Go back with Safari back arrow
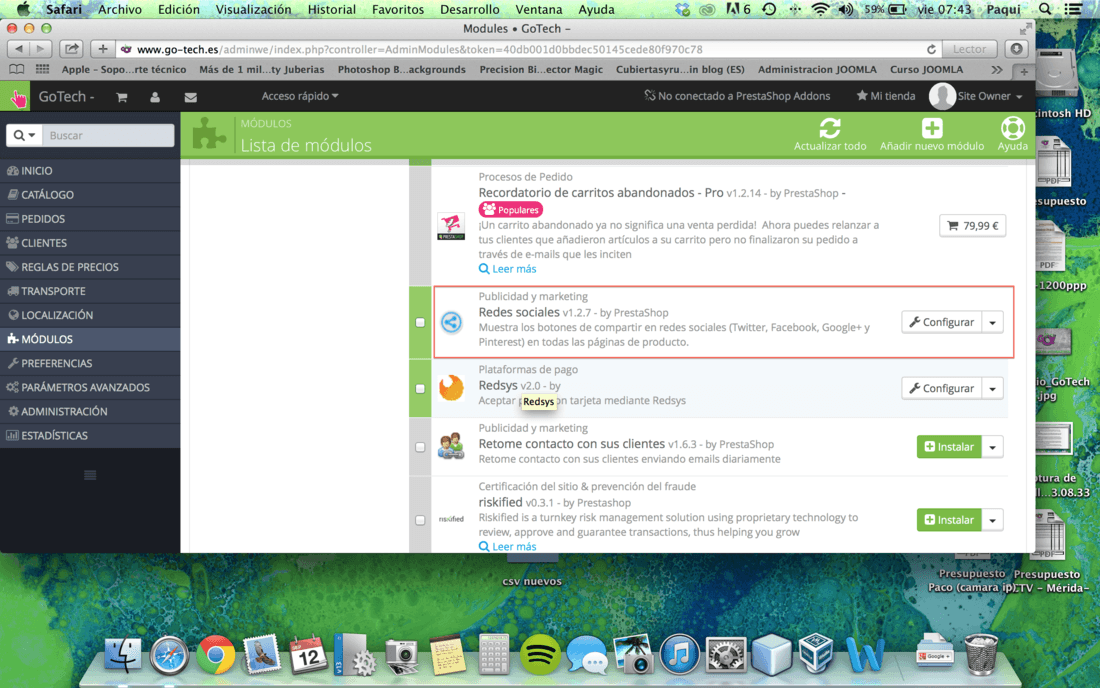The width and height of the screenshot is (1100, 688). 18,49
